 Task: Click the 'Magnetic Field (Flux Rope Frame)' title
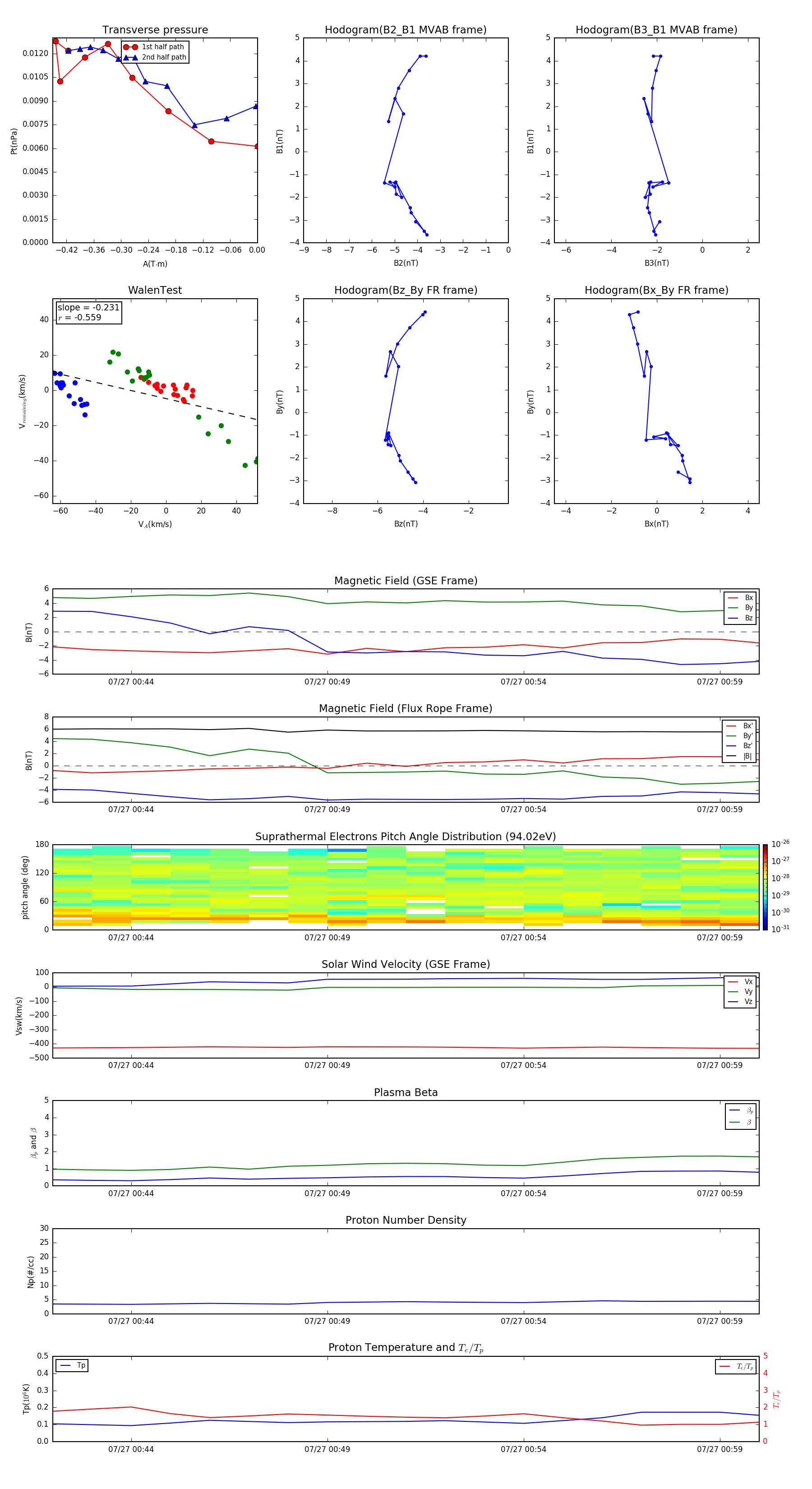click(406, 709)
